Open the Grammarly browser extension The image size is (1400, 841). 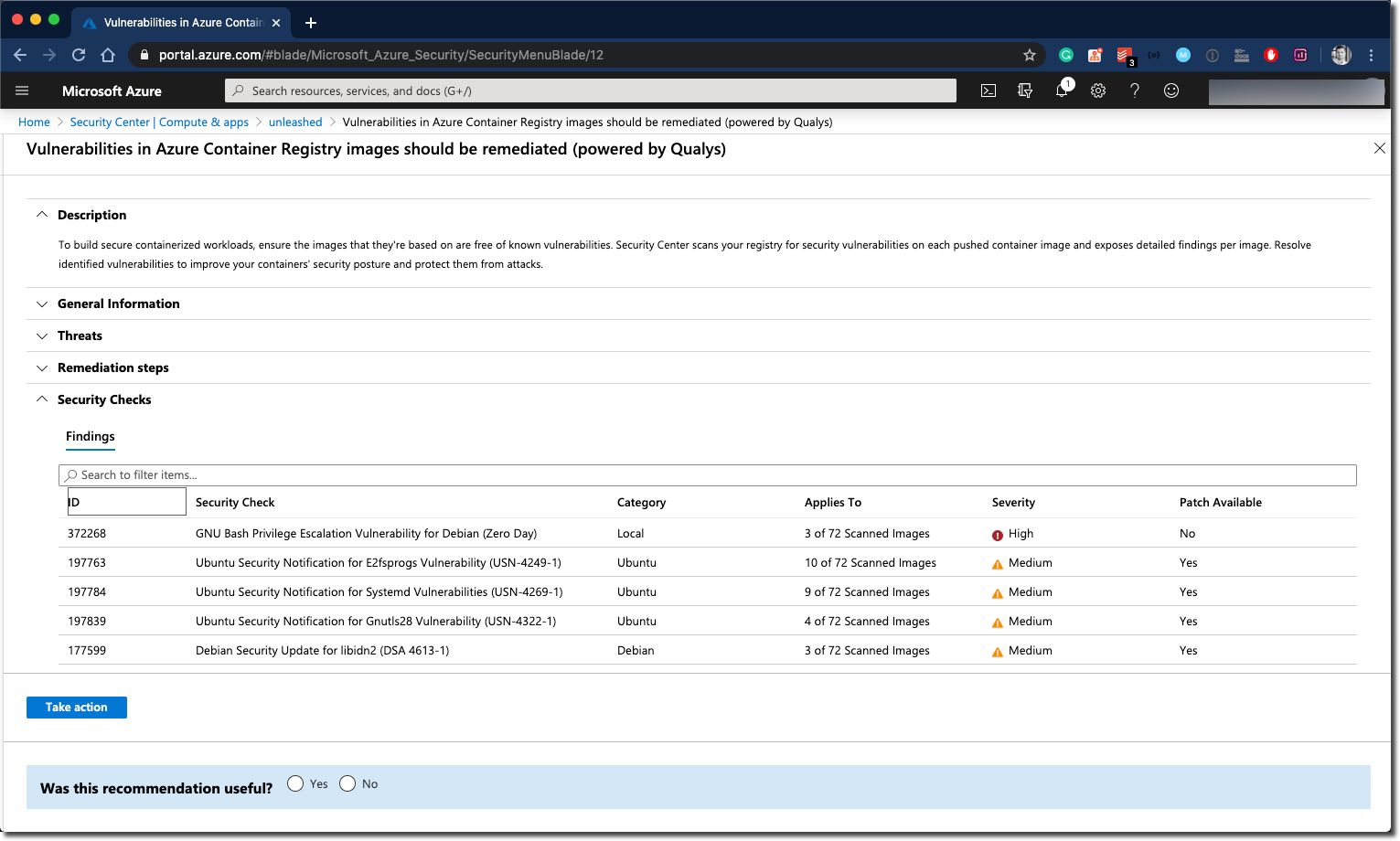[1065, 55]
